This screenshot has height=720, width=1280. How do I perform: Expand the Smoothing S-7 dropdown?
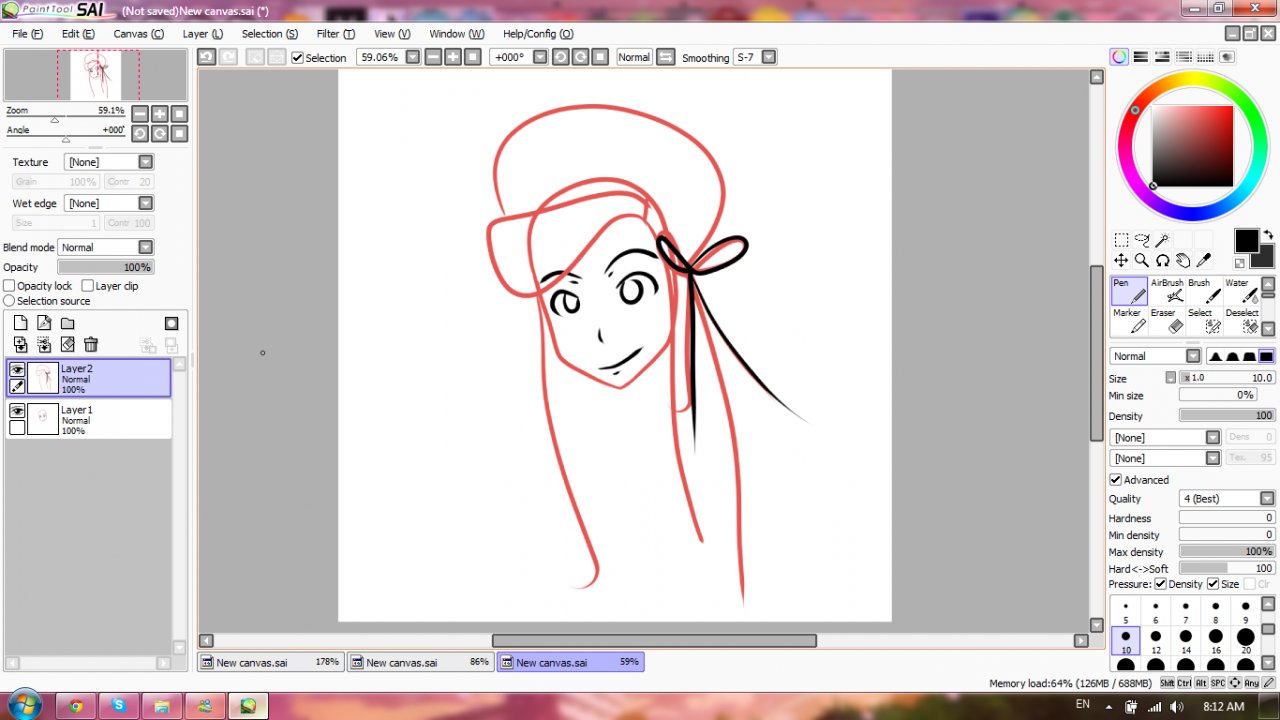point(768,57)
